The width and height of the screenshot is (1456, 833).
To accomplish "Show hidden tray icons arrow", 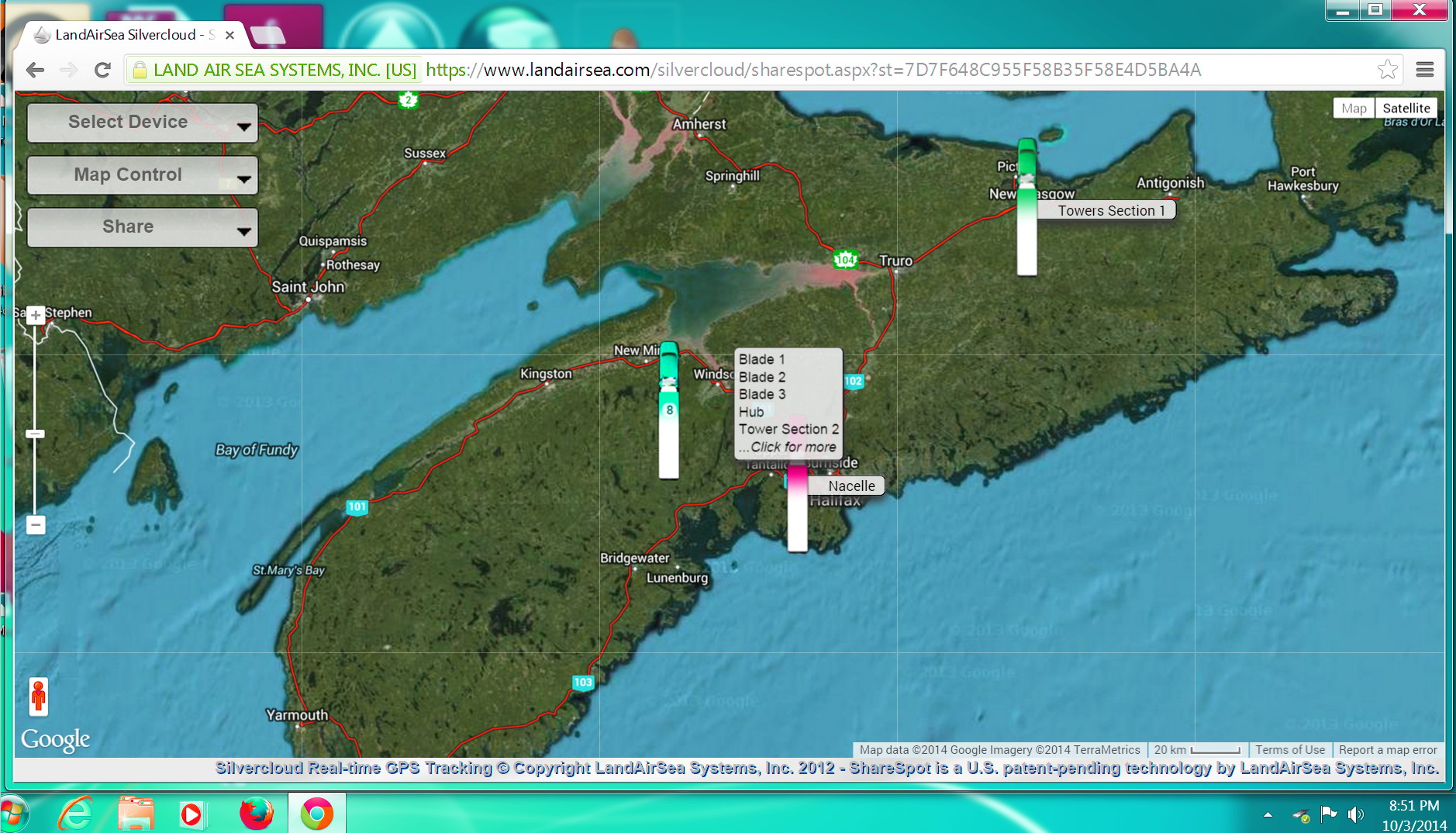I will [1268, 814].
